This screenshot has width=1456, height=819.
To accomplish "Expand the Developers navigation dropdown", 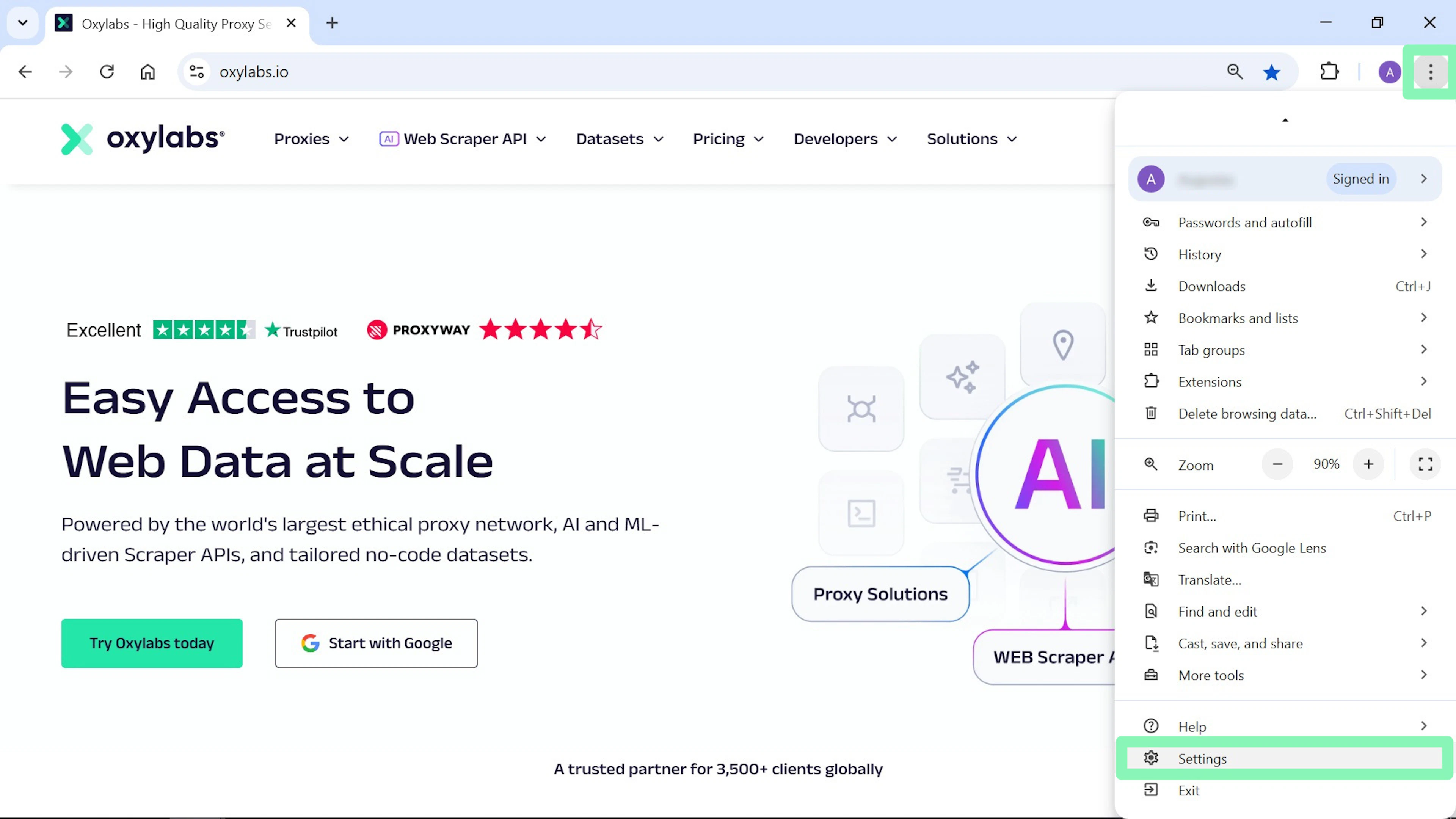I will pos(845,139).
